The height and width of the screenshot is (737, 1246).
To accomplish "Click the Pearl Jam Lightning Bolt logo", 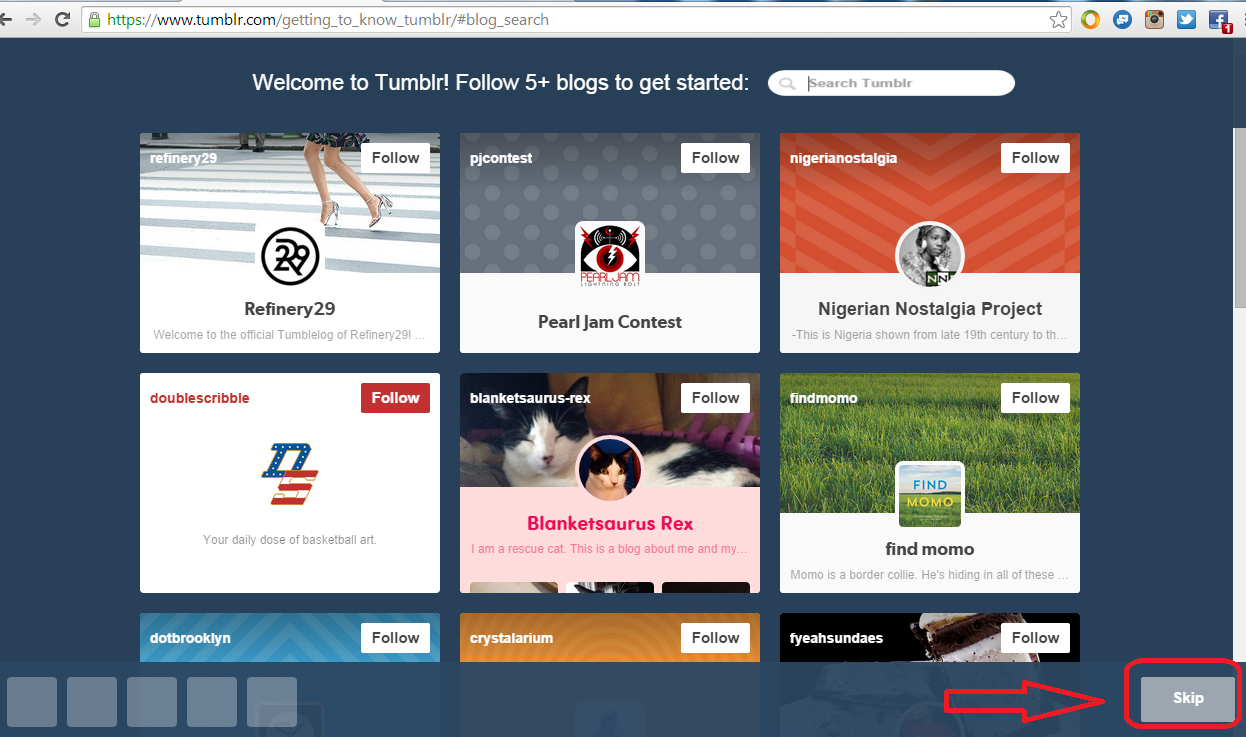I will [609, 253].
